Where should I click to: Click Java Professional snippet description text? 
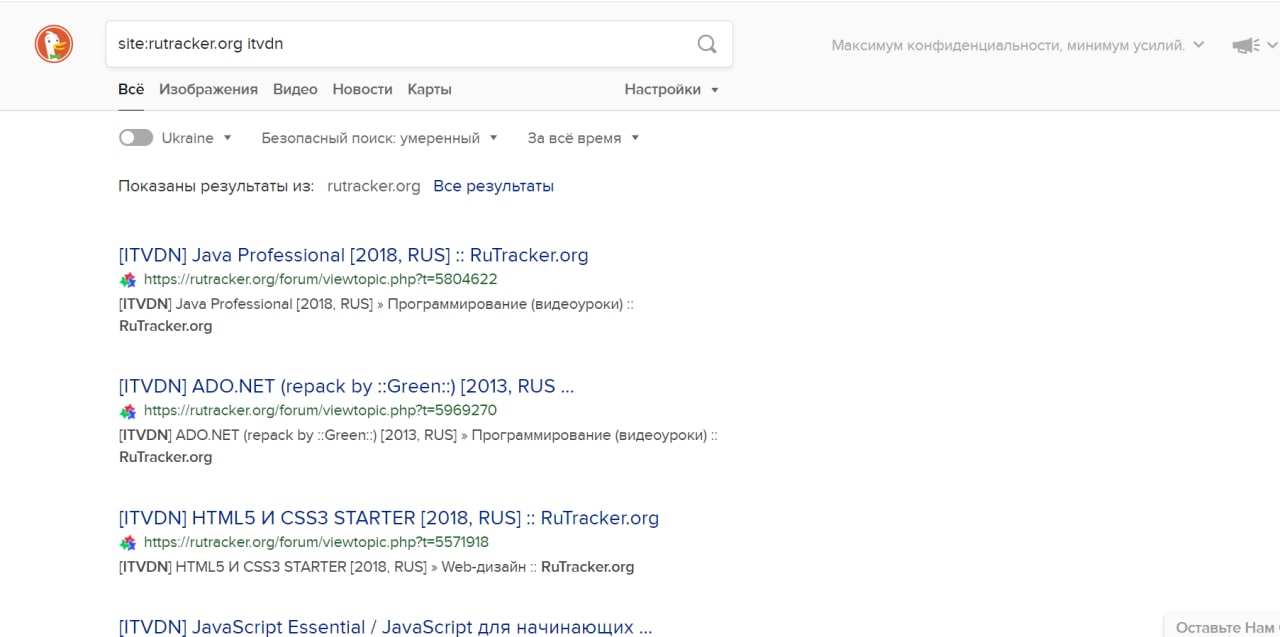[x=376, y=315]
